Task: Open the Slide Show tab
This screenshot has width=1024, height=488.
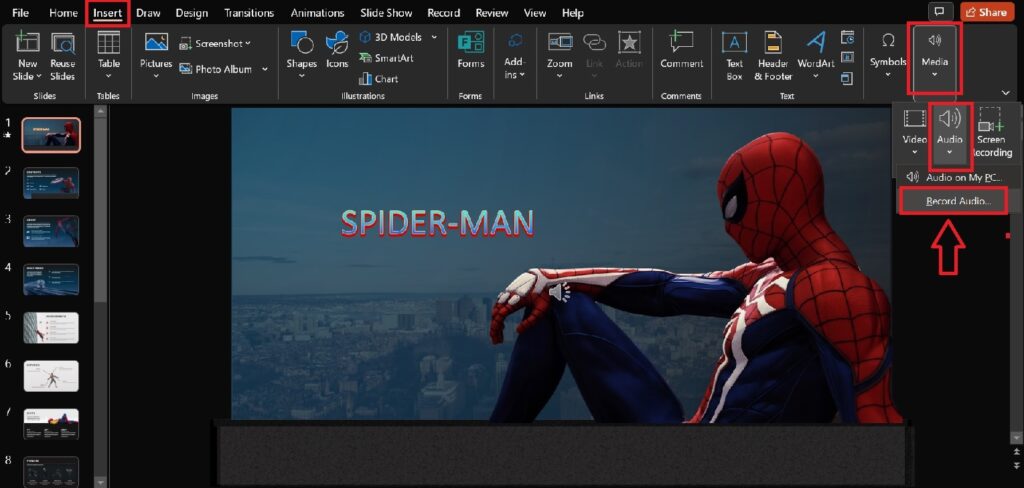Action: click(x=386, y=12)
